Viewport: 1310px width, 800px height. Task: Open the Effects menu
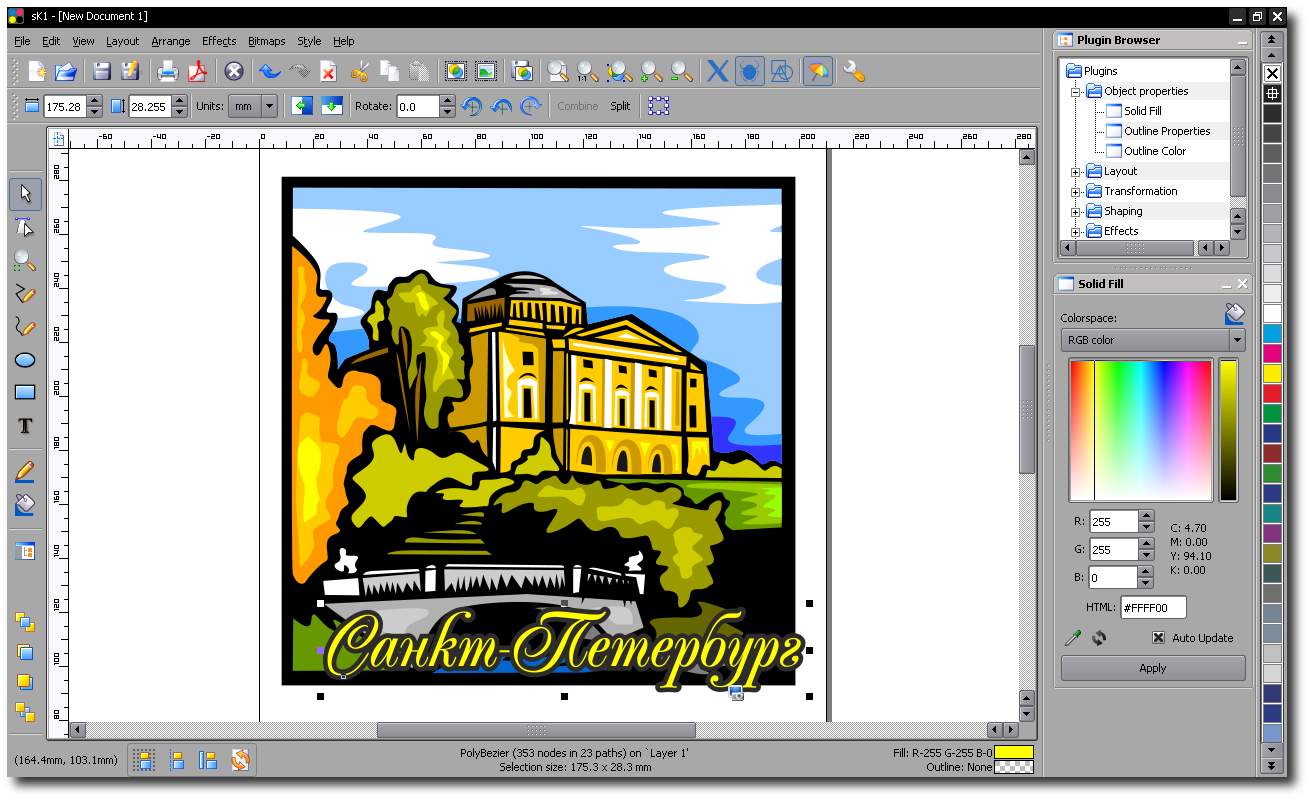(x=219, y=41)
